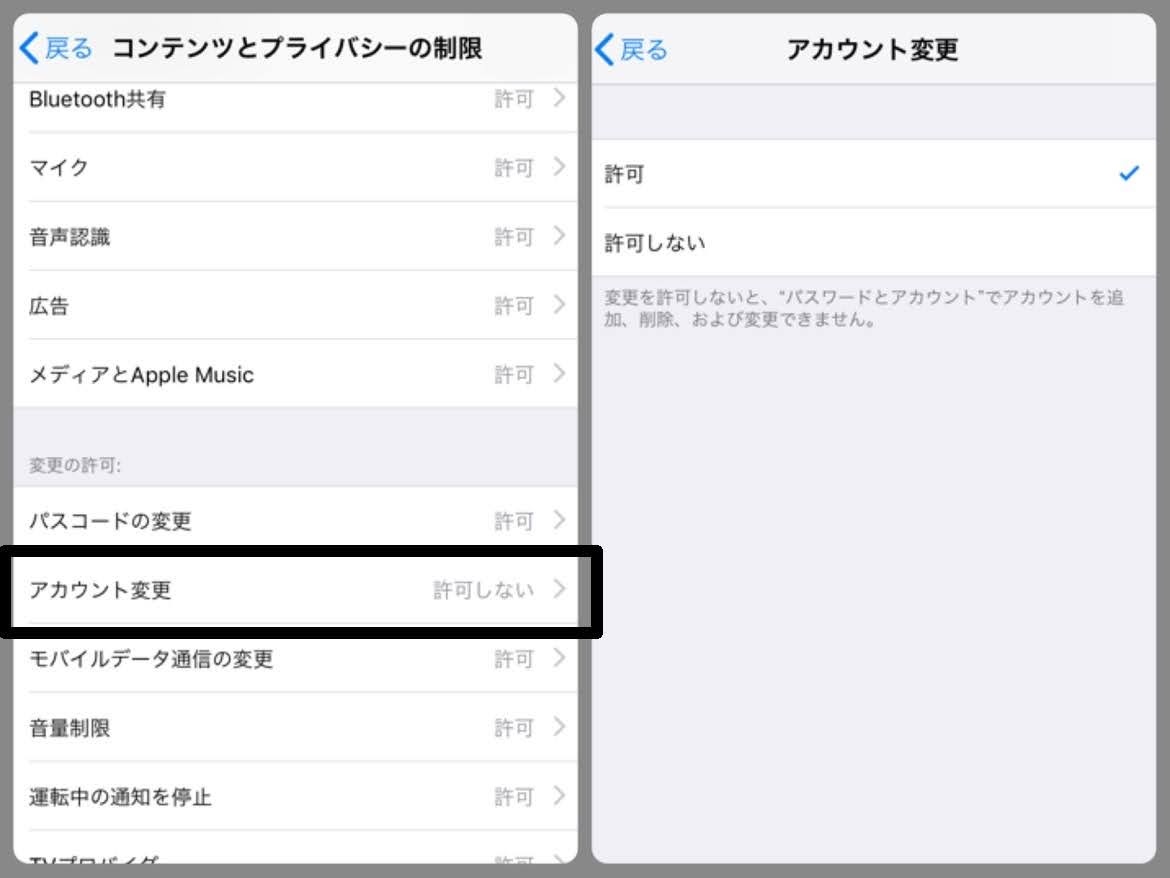Tap the chevron next to マイク
This screenshot has width=1170, height=878.
559,166
